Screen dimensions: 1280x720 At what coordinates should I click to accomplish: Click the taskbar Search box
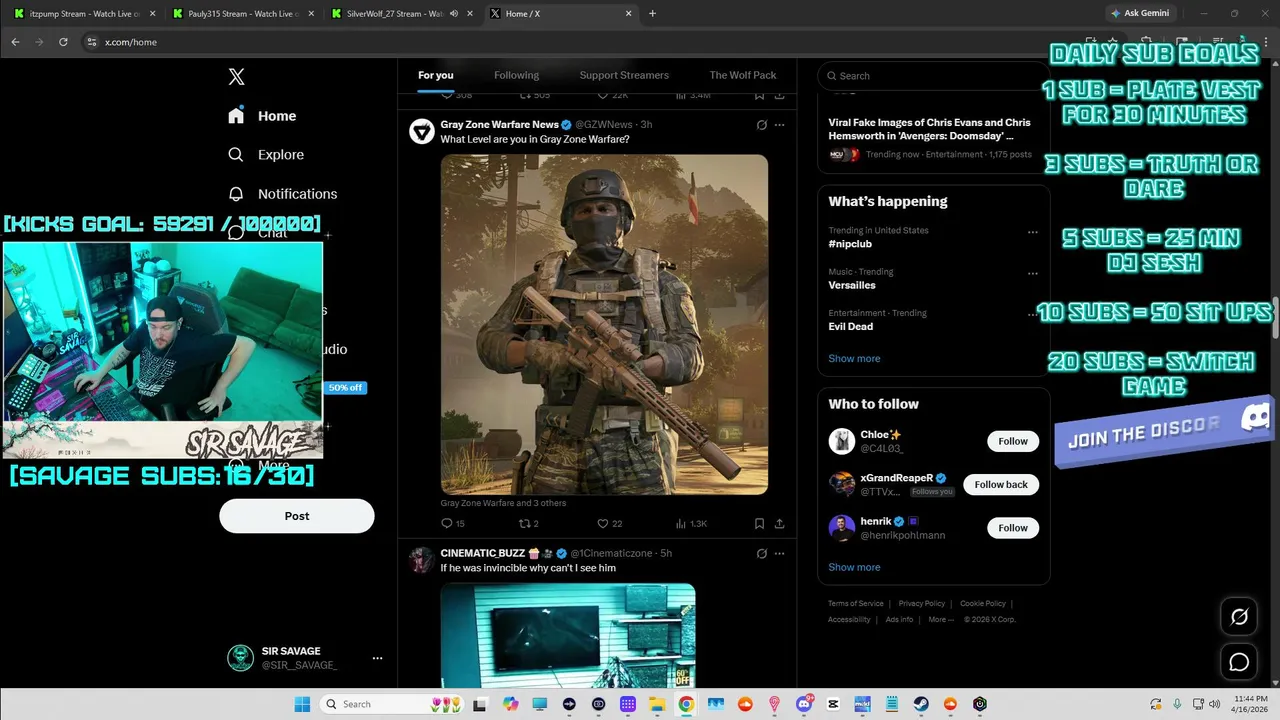pyautogui.click(x=393, y=704)
